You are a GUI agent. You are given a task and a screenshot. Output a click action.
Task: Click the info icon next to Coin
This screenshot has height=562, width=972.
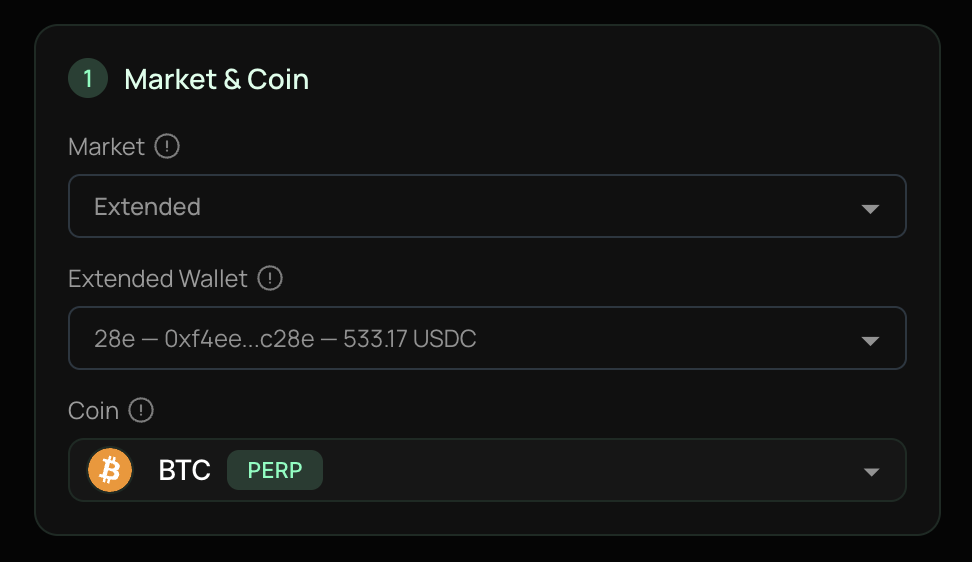[x=142, y=411]
